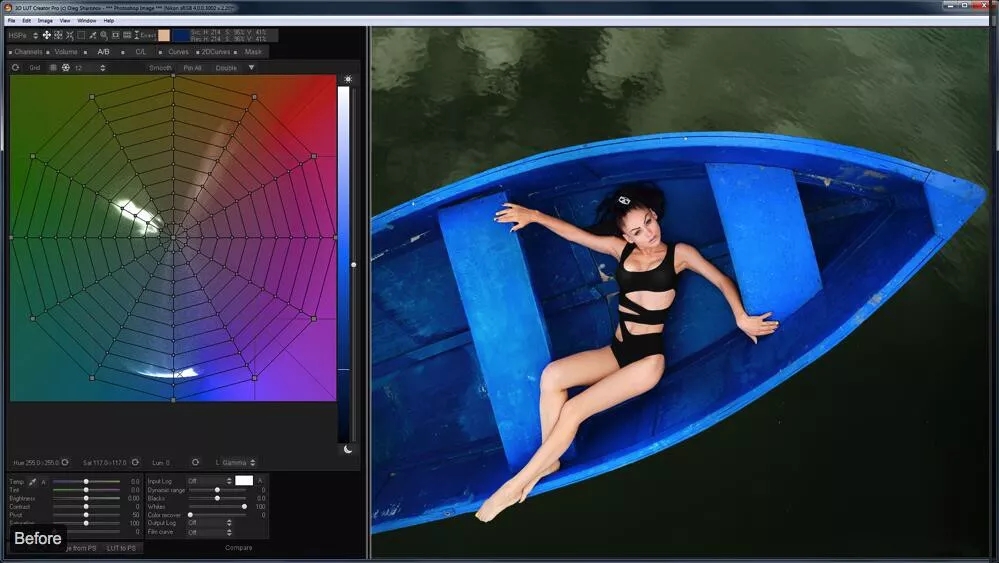
Task: Select the dashed move-selection tool icon
Action: 58,35
